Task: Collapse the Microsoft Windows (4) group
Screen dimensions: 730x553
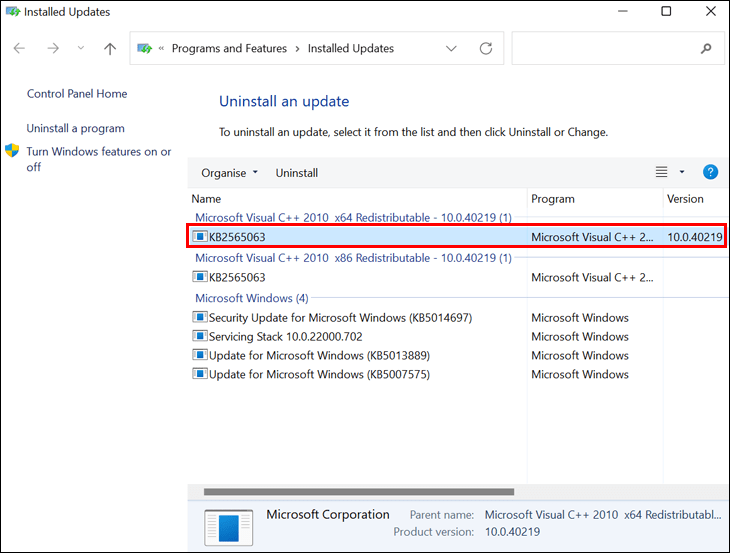Action: (x=251, y=298)
